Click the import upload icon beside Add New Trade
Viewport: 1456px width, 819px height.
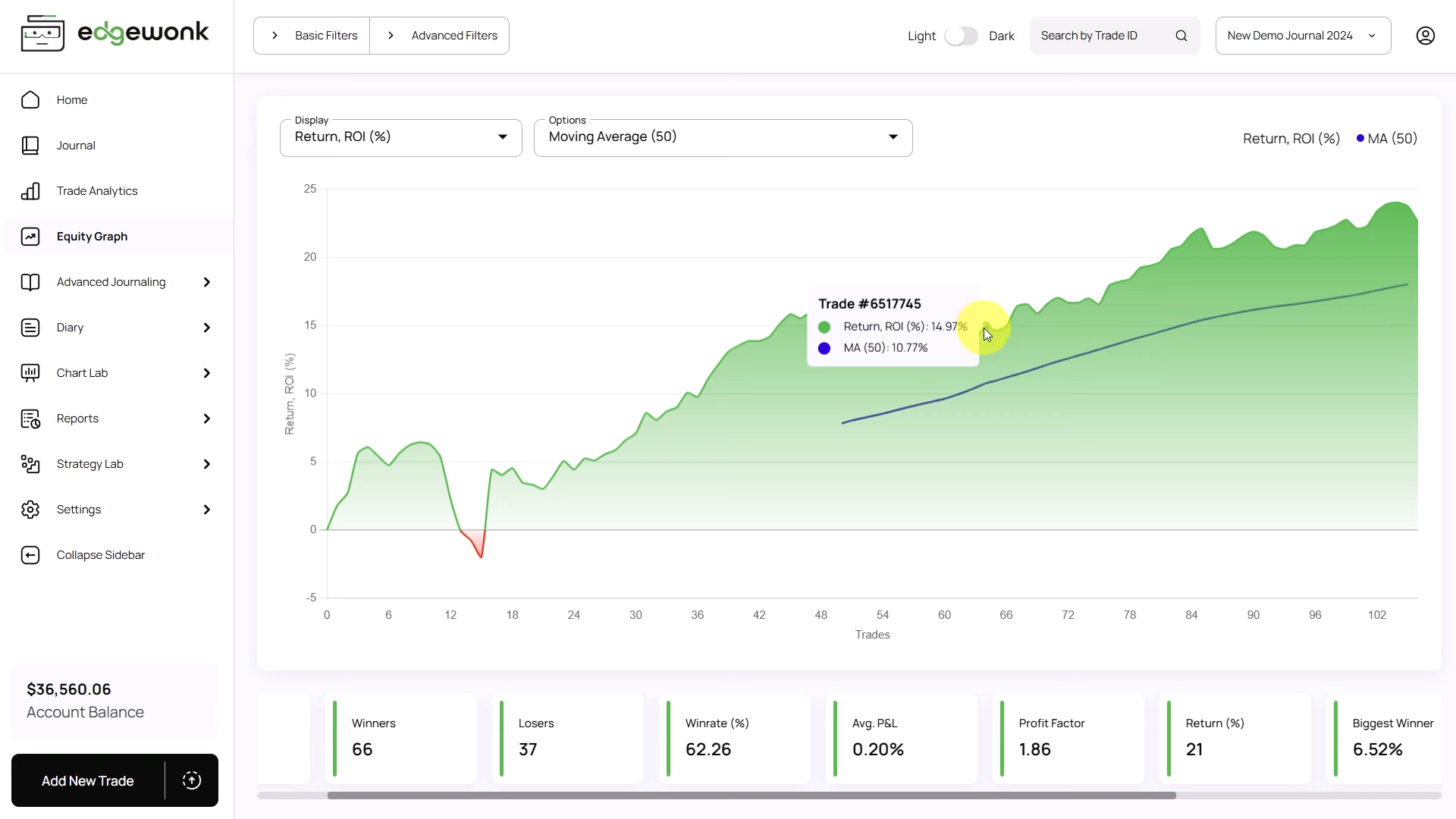pos(192,780)
